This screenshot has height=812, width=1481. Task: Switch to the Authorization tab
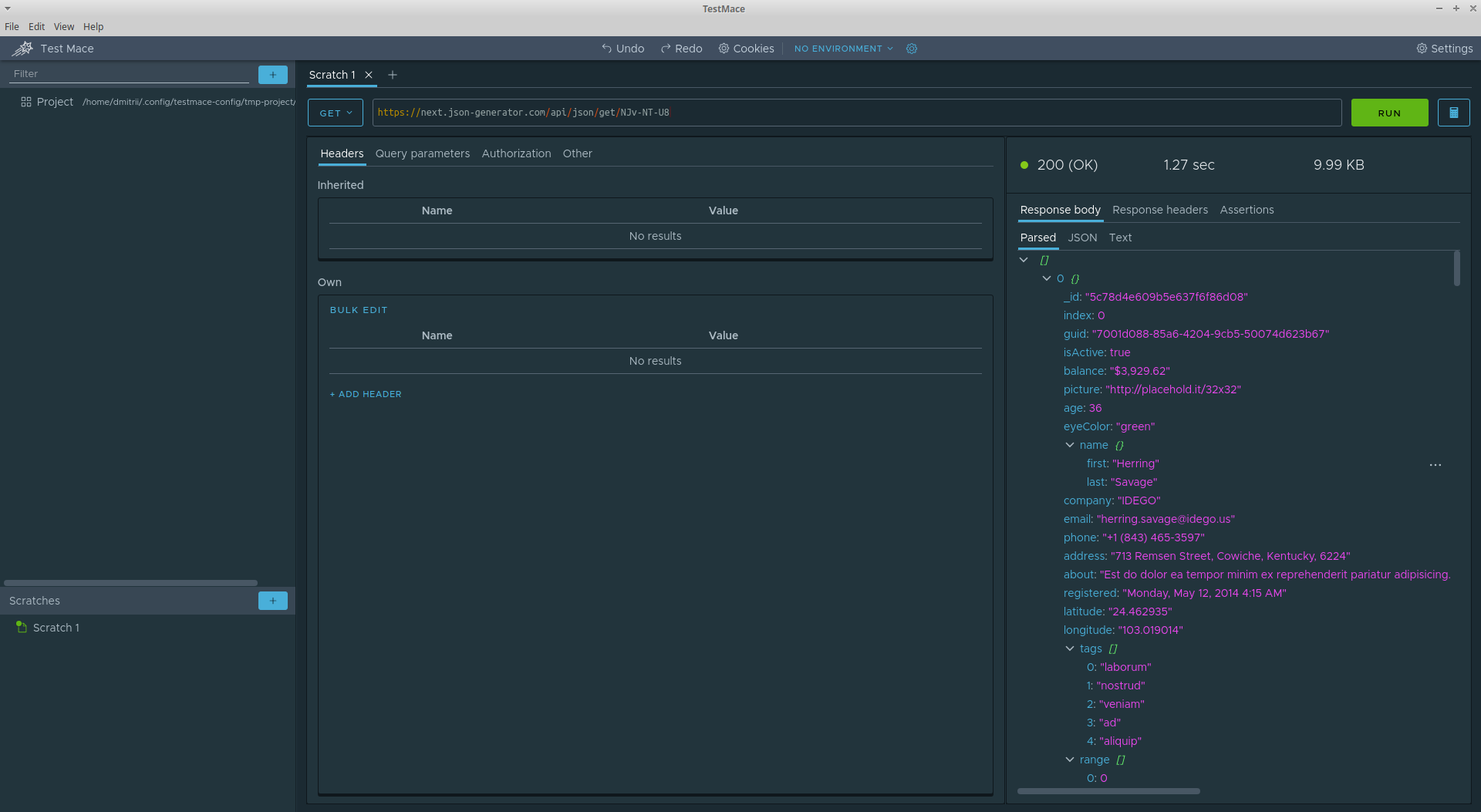pyautogui.click(x=517, y=153)
